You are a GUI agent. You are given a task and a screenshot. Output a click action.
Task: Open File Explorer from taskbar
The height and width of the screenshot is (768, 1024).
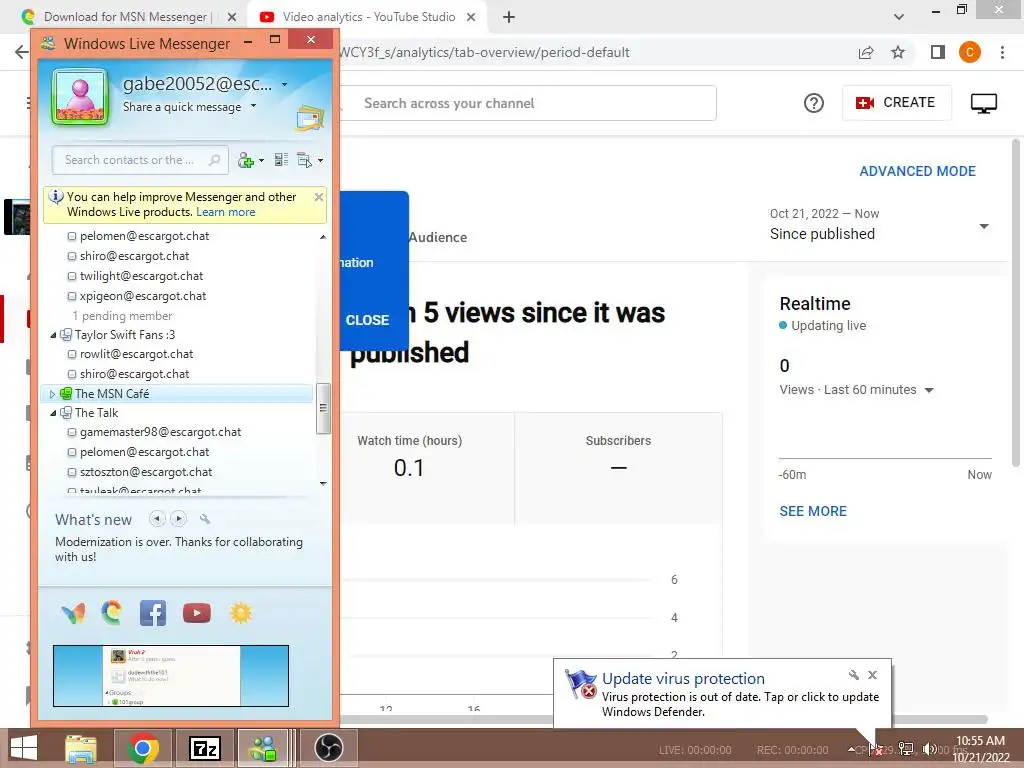click(x=80, y=748)
